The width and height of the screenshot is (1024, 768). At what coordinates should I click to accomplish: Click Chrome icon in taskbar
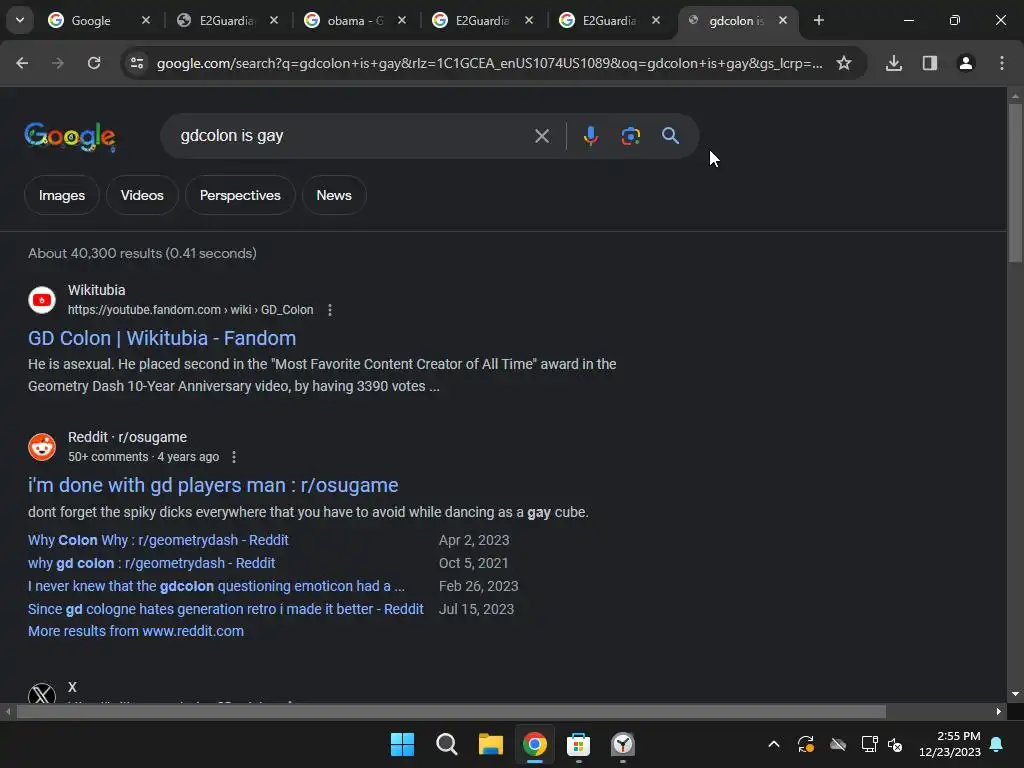534,744
